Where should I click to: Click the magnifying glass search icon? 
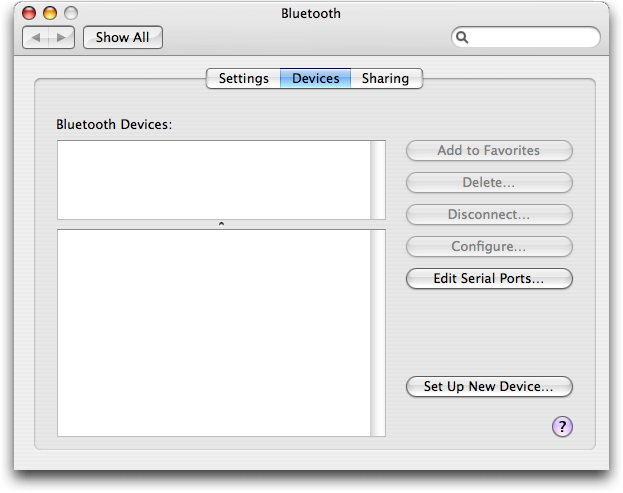(462, 37)
